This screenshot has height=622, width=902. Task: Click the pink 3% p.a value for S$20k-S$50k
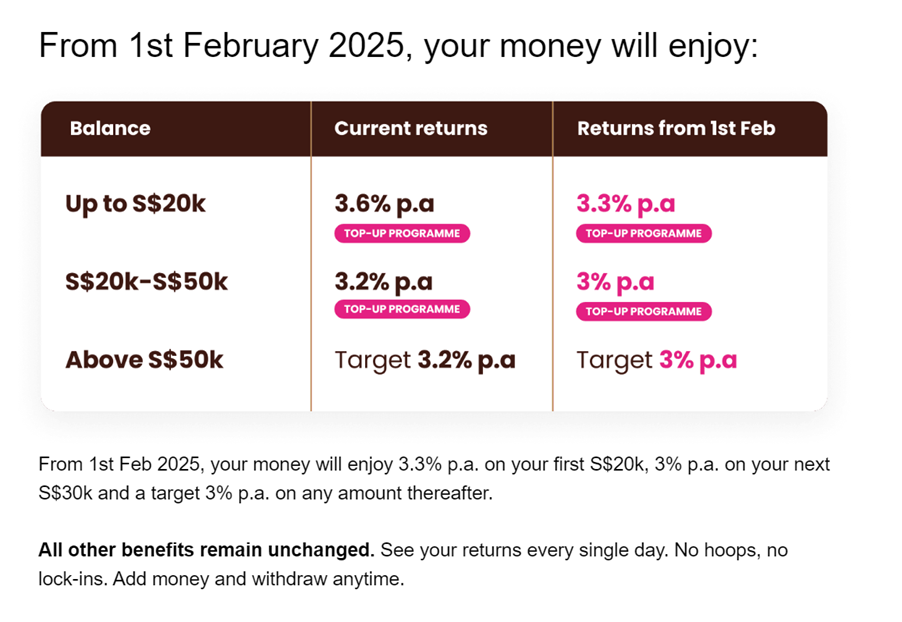click(x=616, y=282)
